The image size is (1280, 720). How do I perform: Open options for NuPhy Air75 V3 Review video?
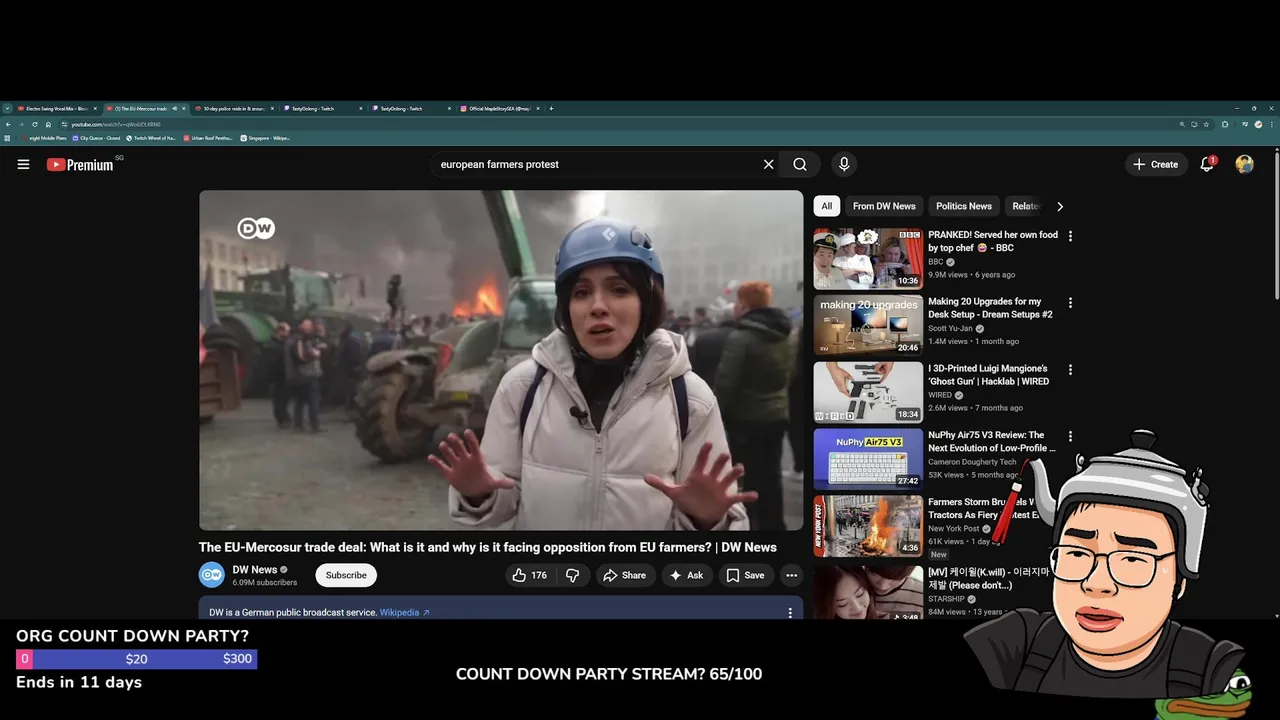tap(1070, 436)
